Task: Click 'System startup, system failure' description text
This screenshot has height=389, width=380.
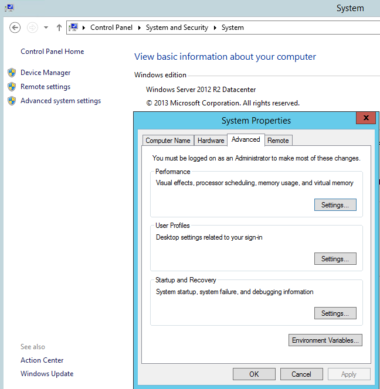Action: tap(234, 292)
